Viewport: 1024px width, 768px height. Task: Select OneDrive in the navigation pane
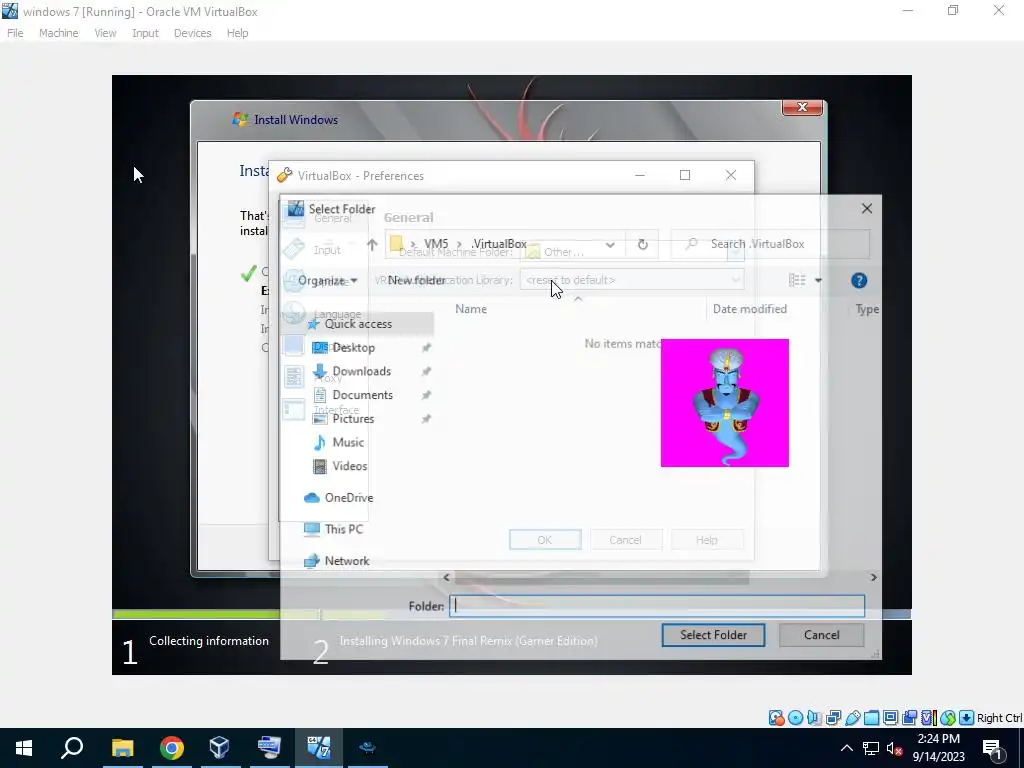[x=348, y=498]
